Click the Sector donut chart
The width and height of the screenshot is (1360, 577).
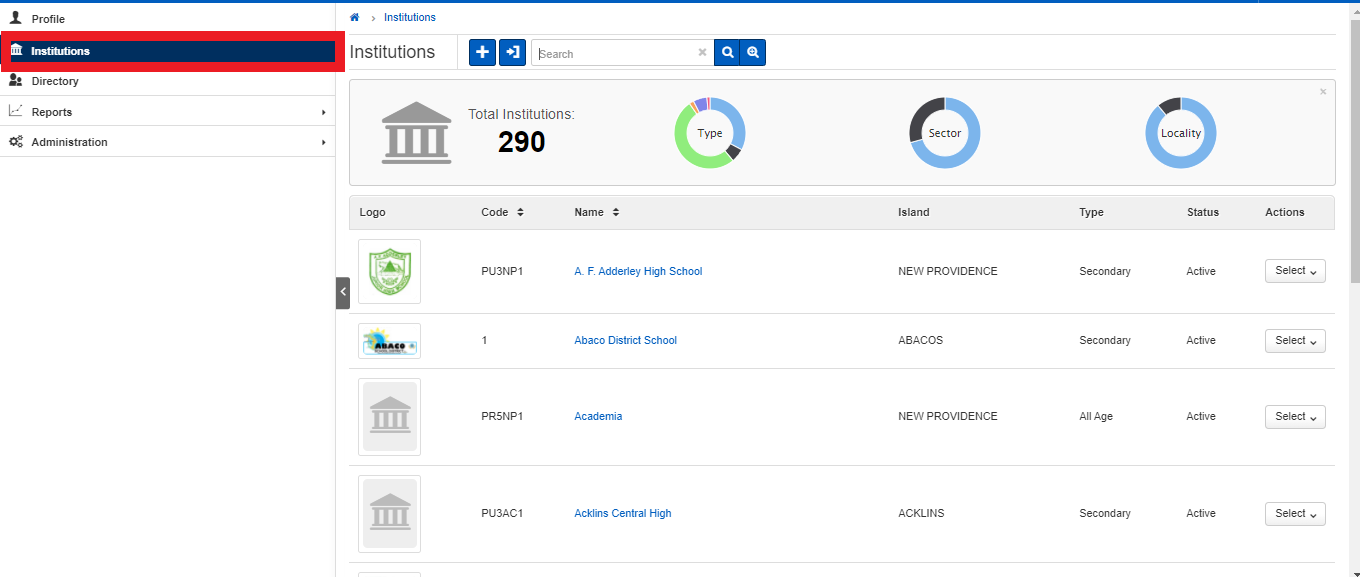(x=945, y=133)
